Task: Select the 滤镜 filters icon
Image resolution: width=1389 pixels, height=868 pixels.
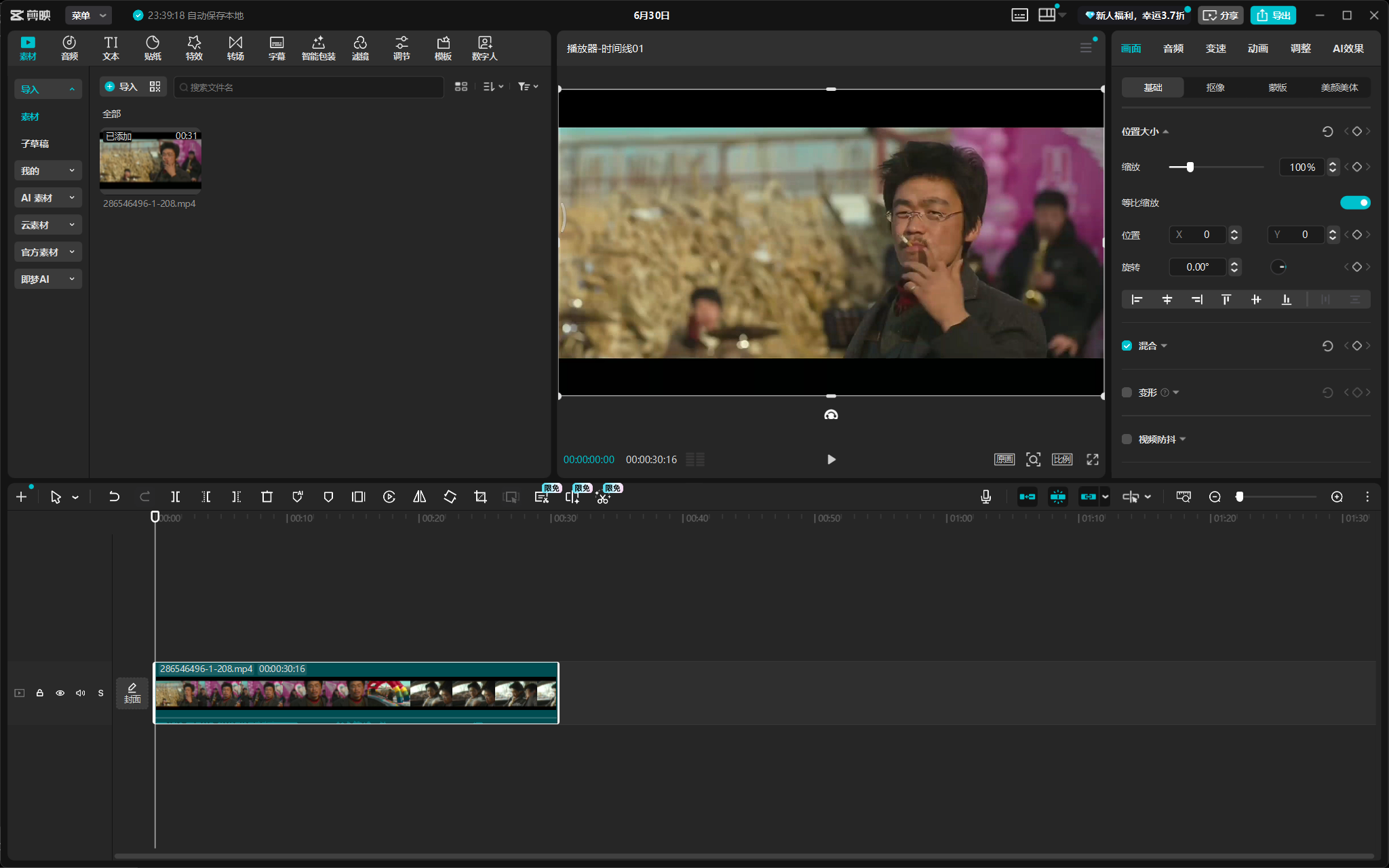Action: click(360, 48)
